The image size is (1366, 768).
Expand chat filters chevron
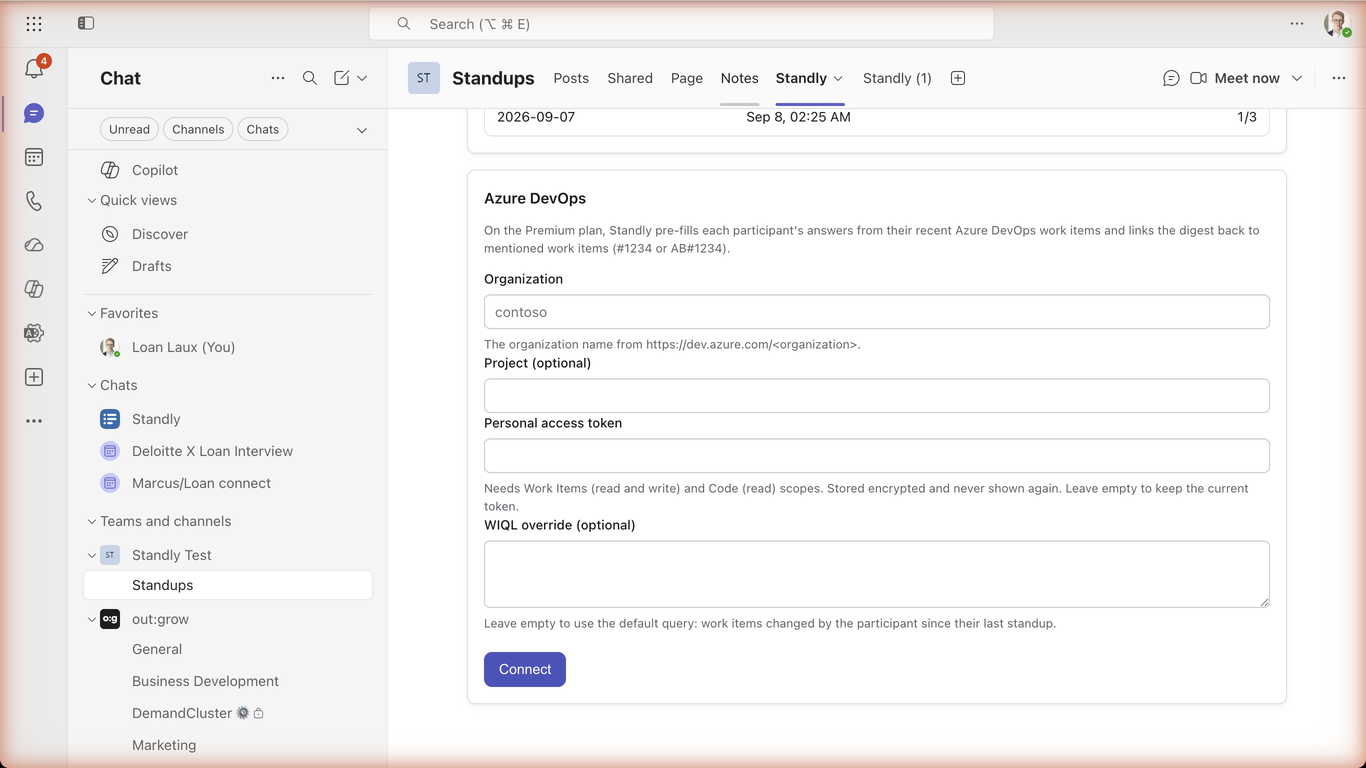[x=362, y=130]
